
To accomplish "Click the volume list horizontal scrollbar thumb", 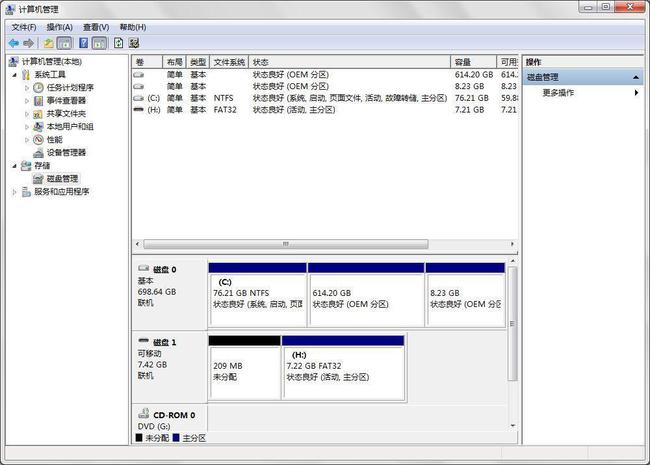I will (286, 244).
